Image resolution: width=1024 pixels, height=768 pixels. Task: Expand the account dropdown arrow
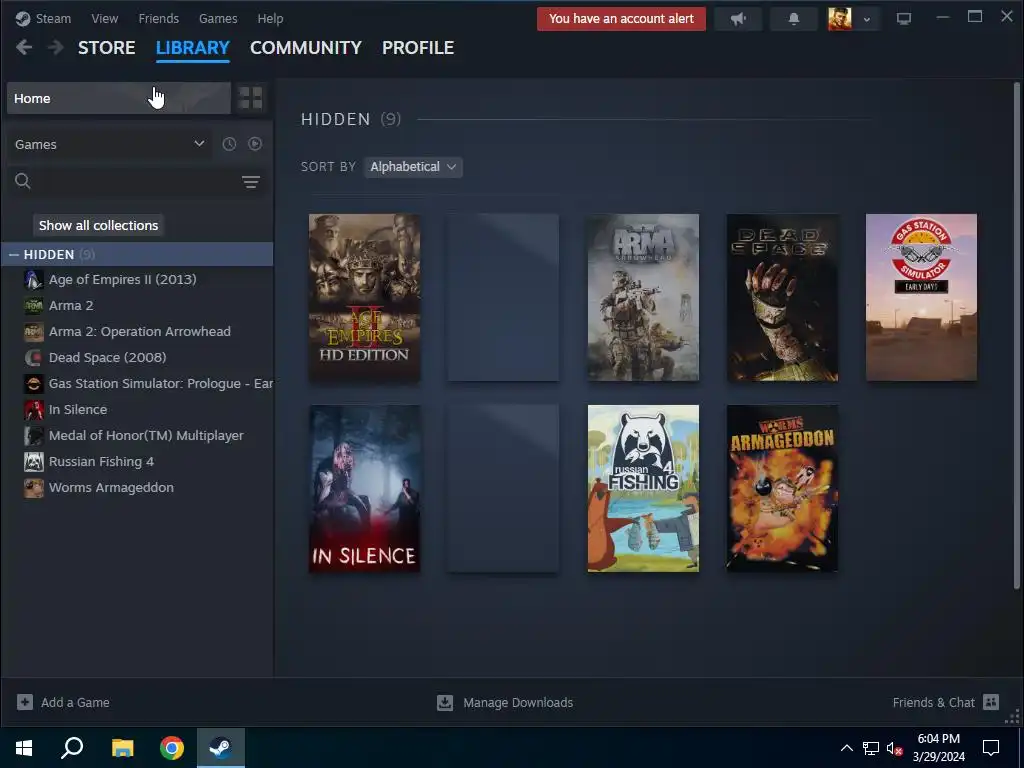(x=867, y=20)
